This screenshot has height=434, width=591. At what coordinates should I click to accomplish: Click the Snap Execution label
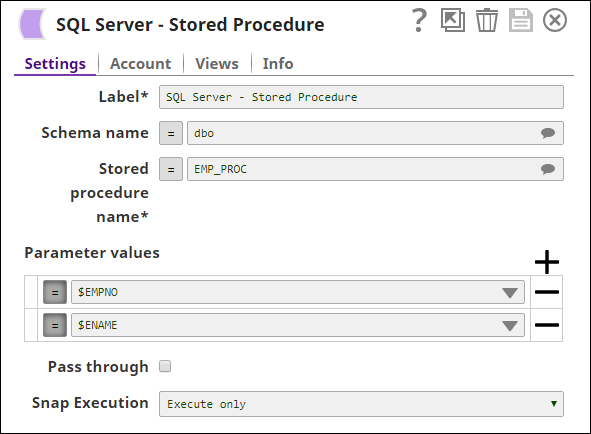(90, 403)
